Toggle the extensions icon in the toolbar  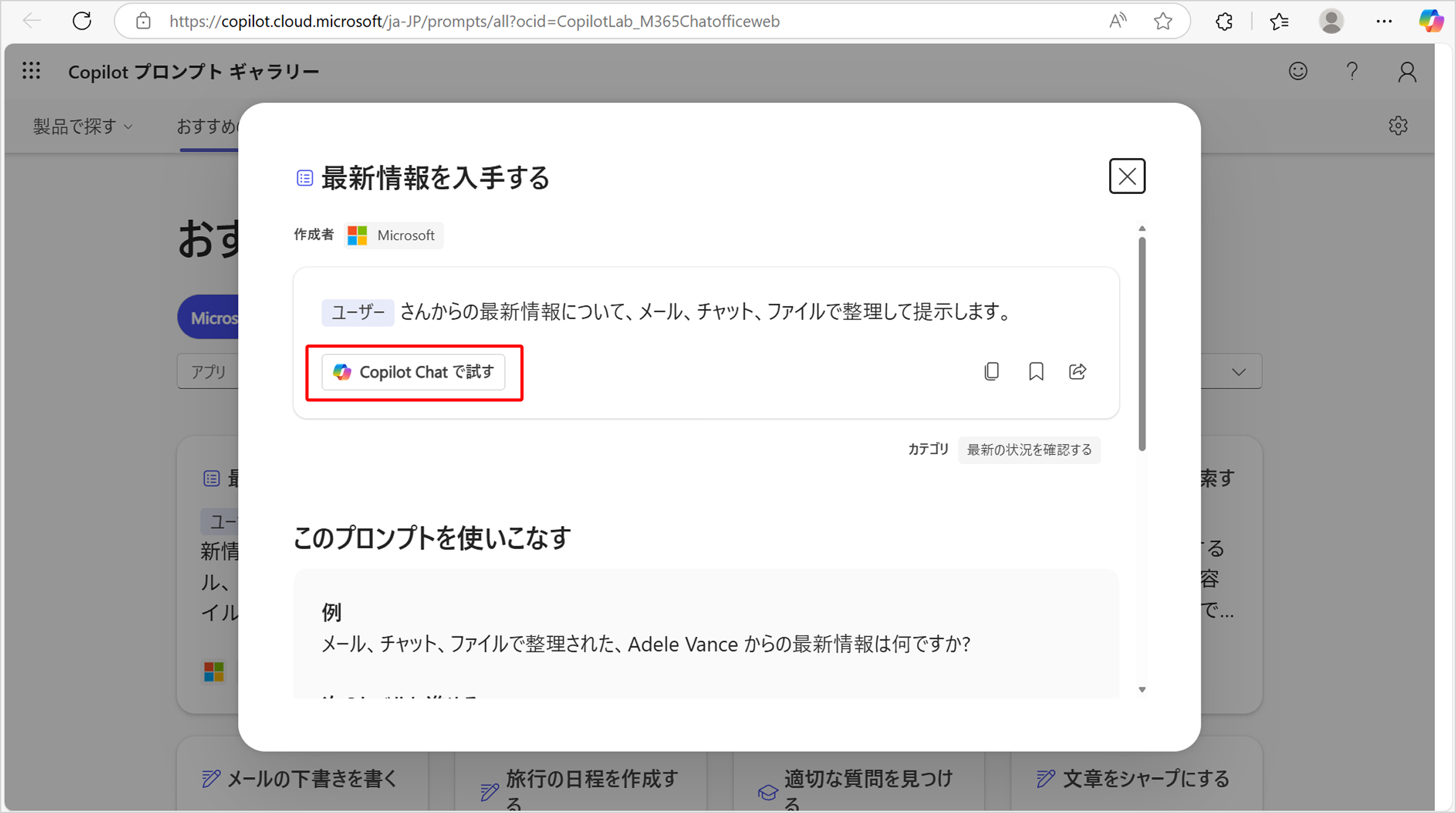[x=1224, y=20]
